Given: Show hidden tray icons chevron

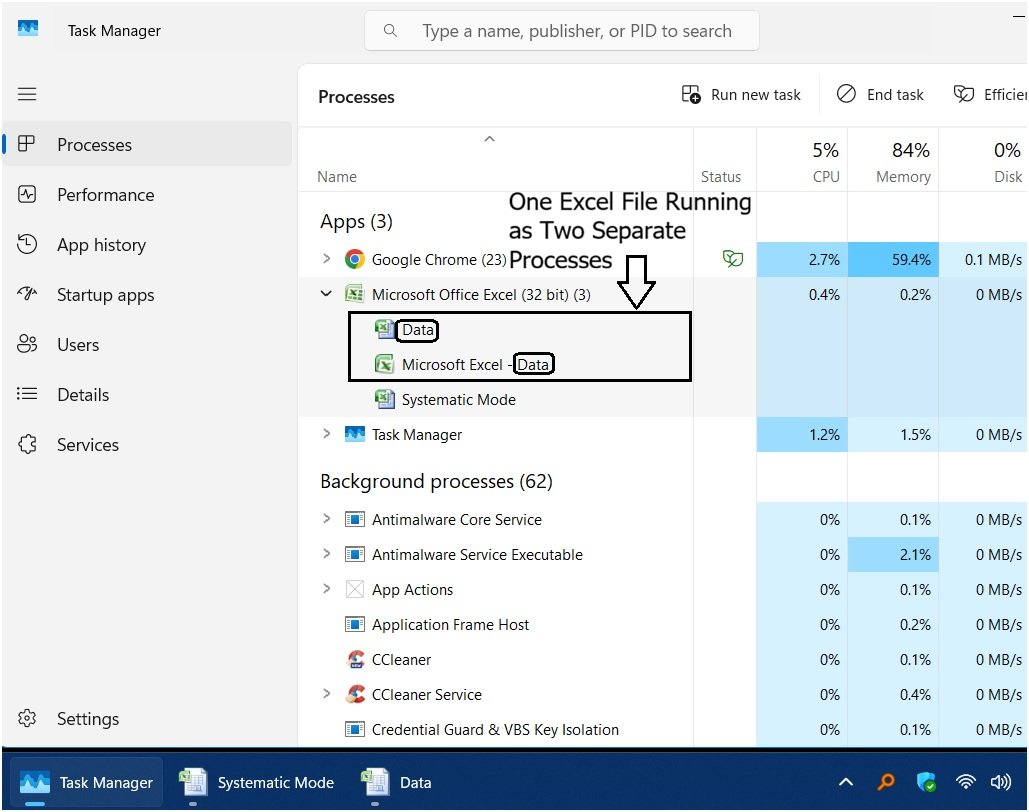Looking at the screenshot, I should (x=846, y=782).
